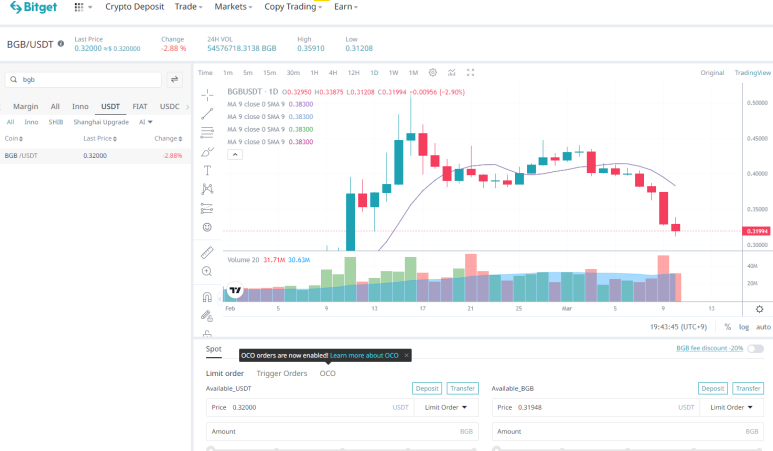773x451 pixels.
Task: Open the Crypto Deposit page
Action: pyautogui.click(x=135, y=7)
